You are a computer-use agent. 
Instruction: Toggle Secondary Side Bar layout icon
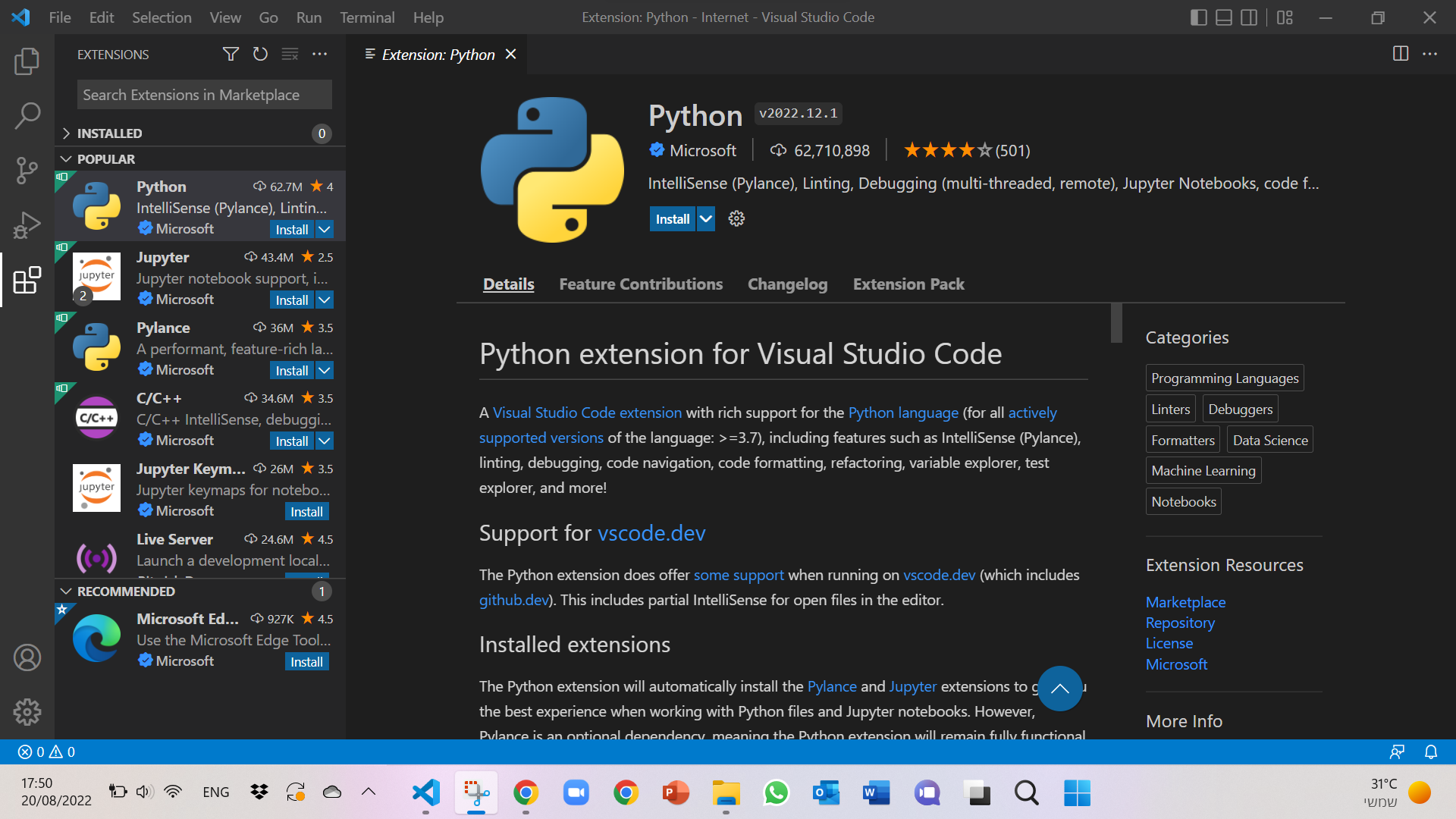pyautogui.click(x=1249, y=17)
